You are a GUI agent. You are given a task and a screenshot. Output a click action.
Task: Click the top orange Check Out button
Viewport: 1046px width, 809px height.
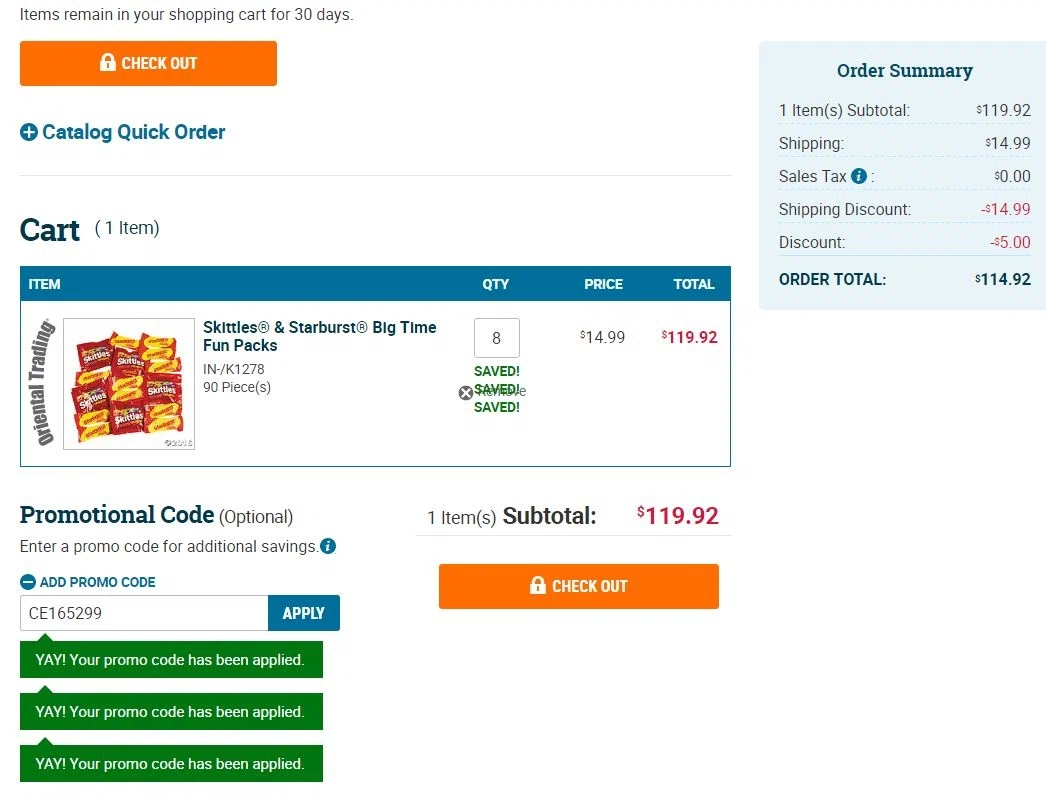pos(148,63)
